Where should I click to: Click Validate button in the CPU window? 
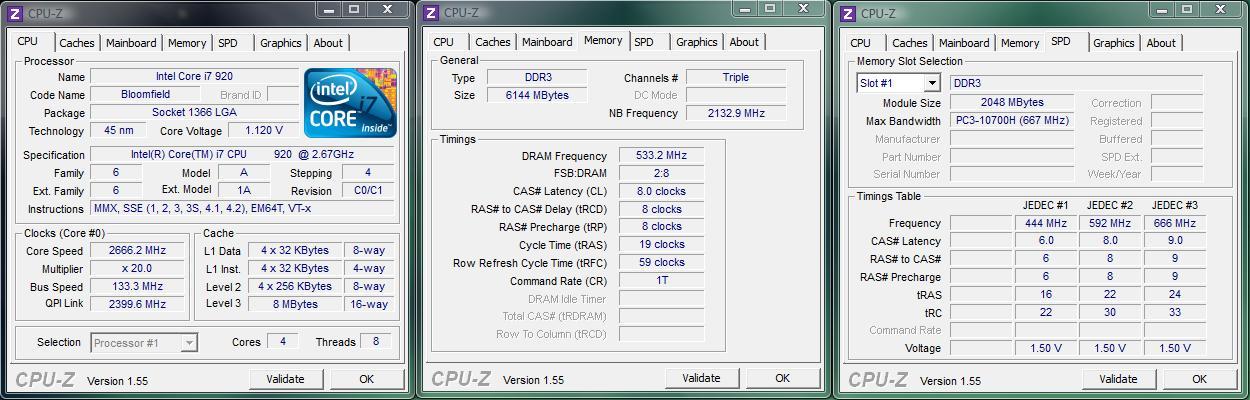[x=285, y=379]
